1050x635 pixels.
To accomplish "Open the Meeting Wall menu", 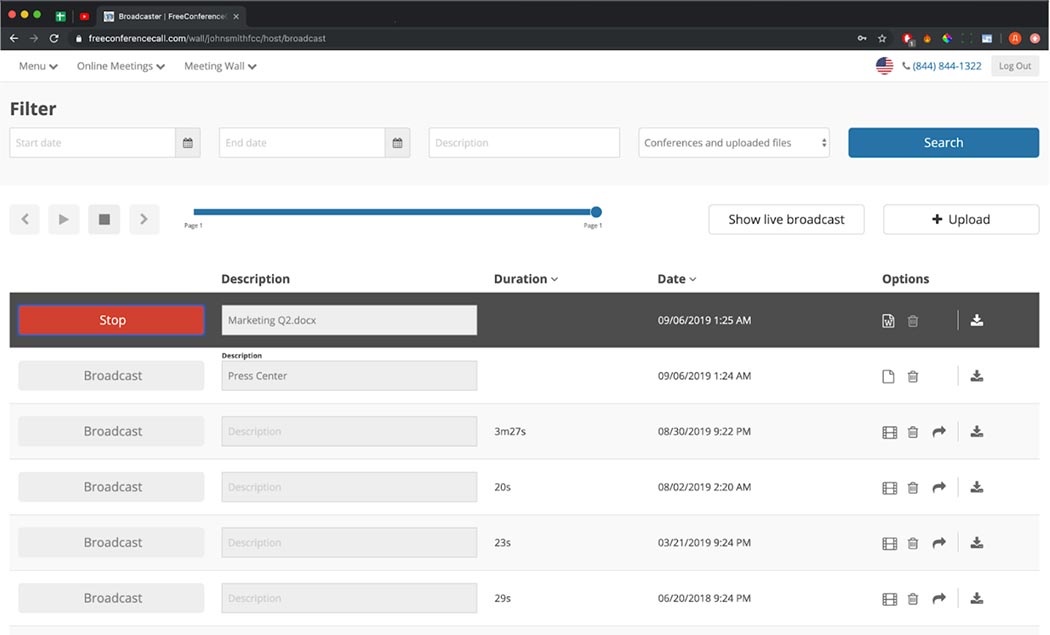I will point(219,66).
